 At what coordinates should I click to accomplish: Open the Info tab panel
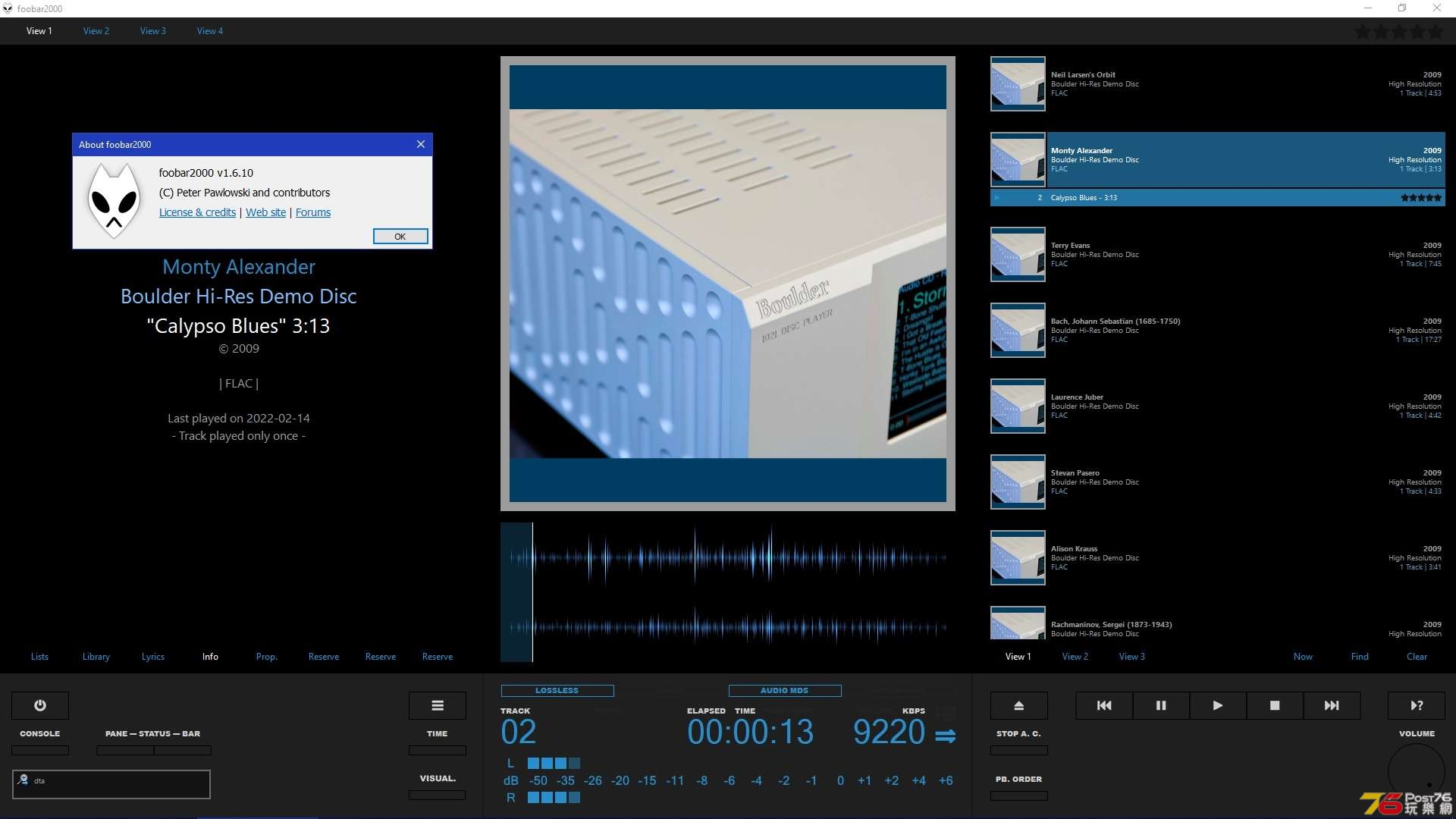pyautogui.click(x=210, y=656)
